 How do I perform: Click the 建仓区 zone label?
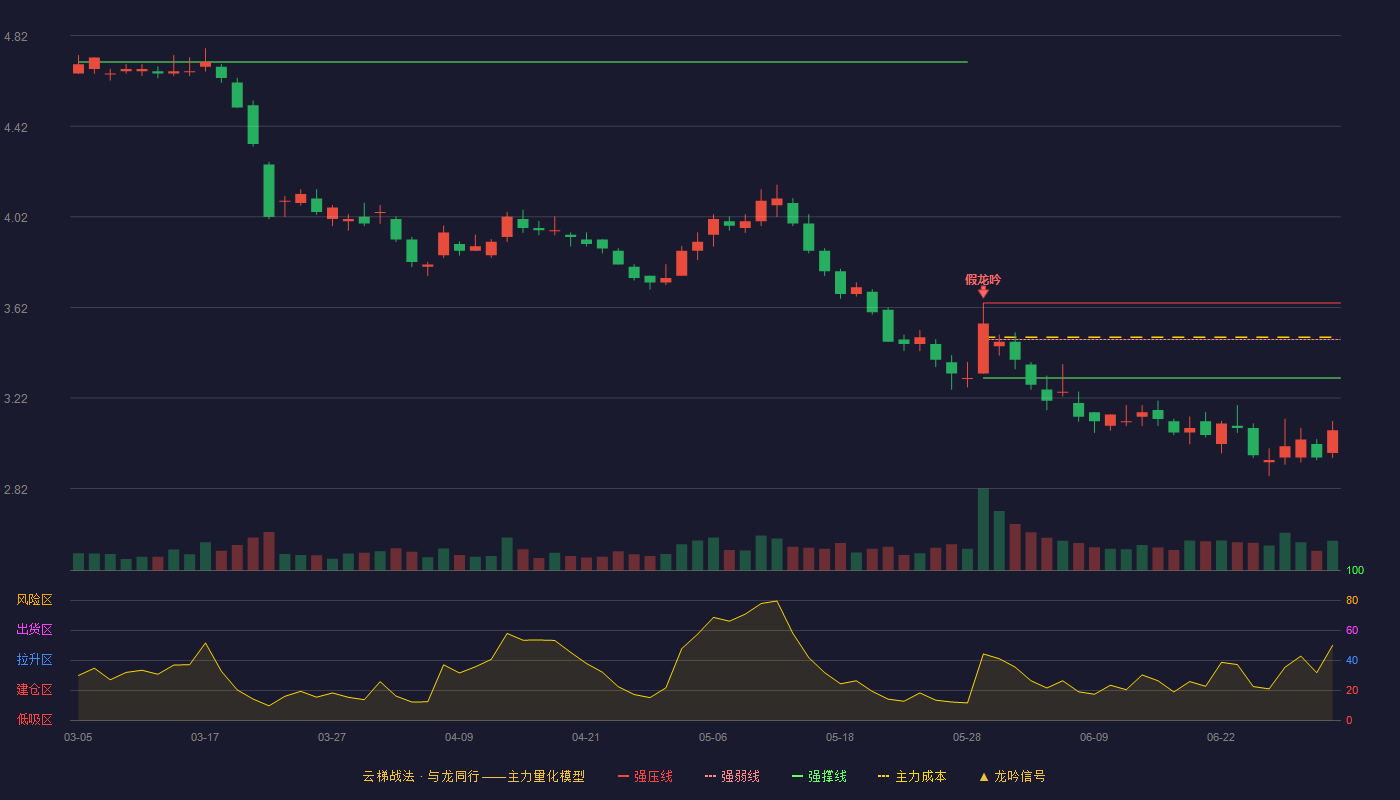35,690
